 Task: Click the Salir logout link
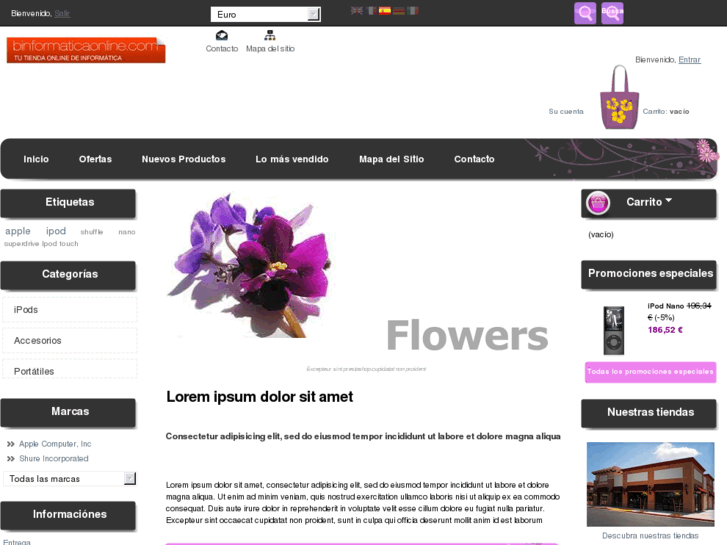[62, 13]
